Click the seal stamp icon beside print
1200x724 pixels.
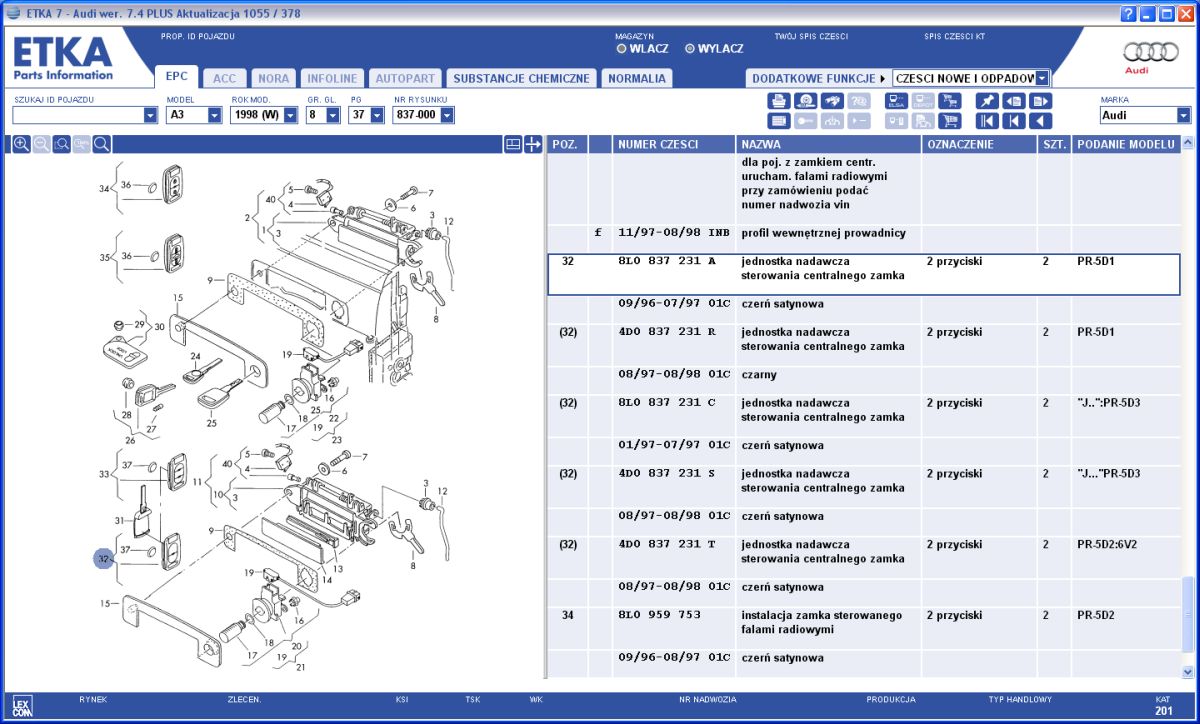pyautogui.click(x=805, y=101)
